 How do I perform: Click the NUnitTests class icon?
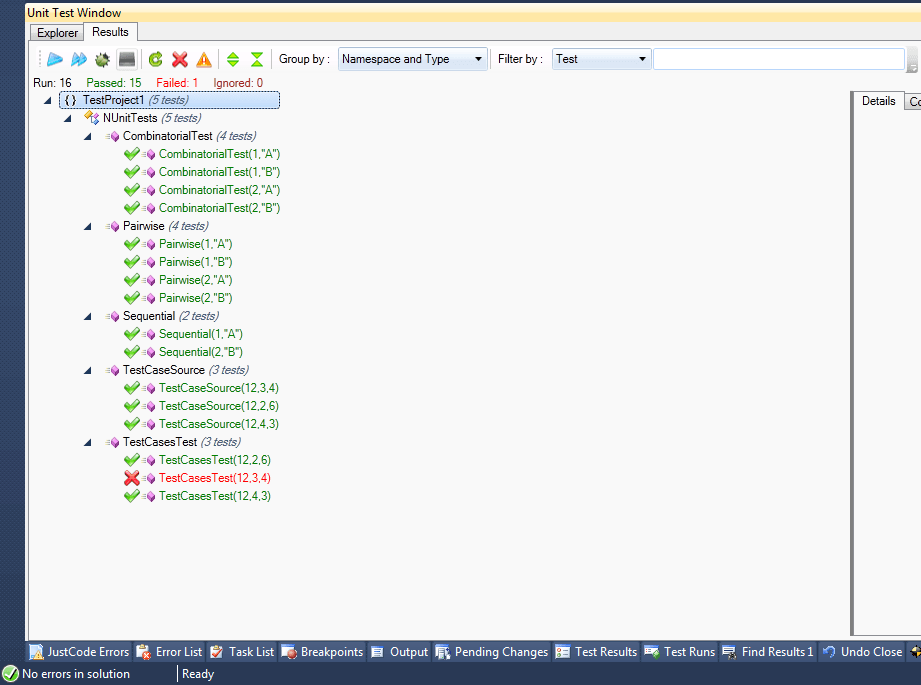(92, 117)
